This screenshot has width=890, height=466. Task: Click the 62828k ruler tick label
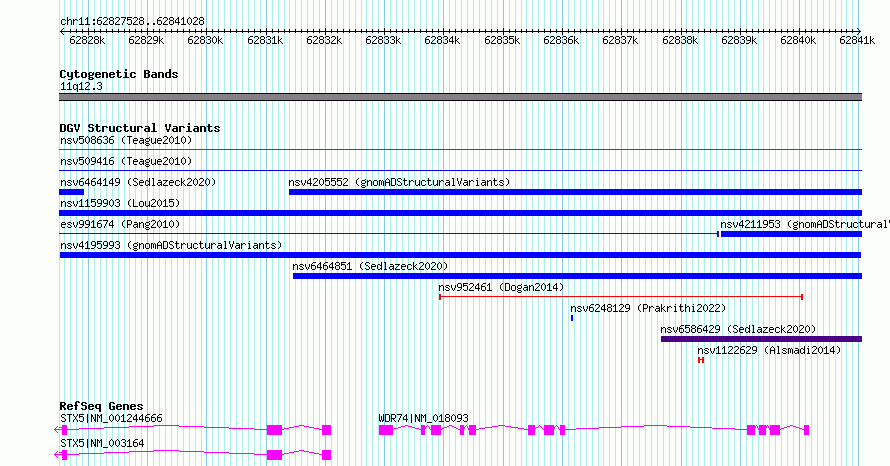tap(87, 40)
